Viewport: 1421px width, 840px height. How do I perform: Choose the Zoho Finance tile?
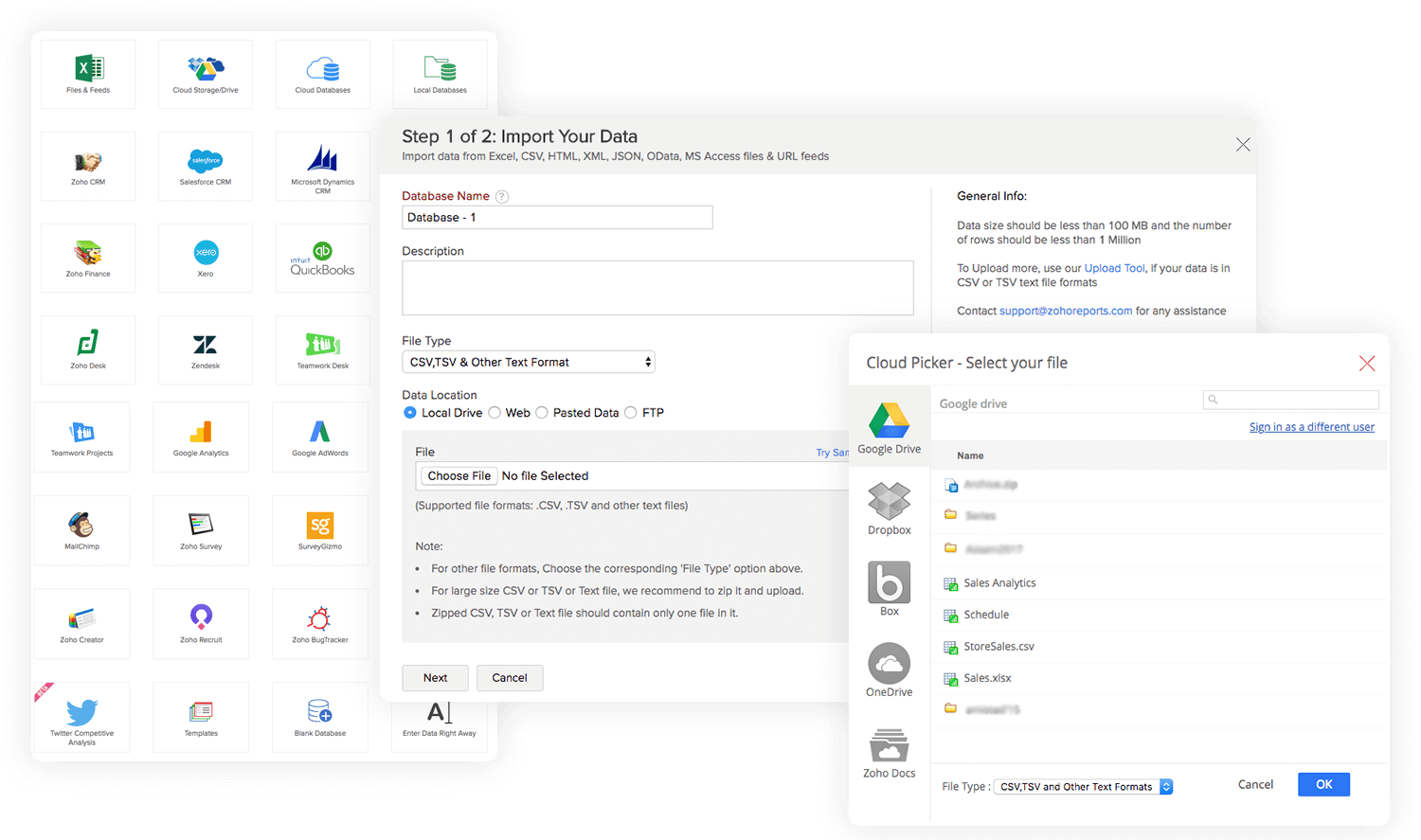click(88, 258)
